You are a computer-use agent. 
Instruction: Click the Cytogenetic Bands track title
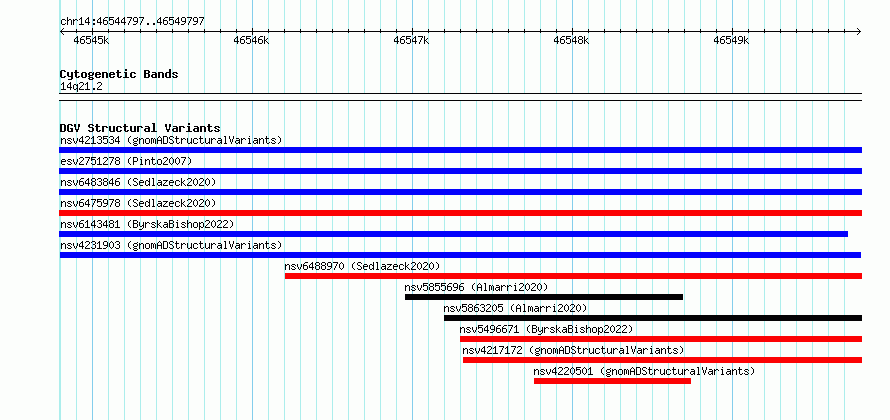[x=119, y=74]
